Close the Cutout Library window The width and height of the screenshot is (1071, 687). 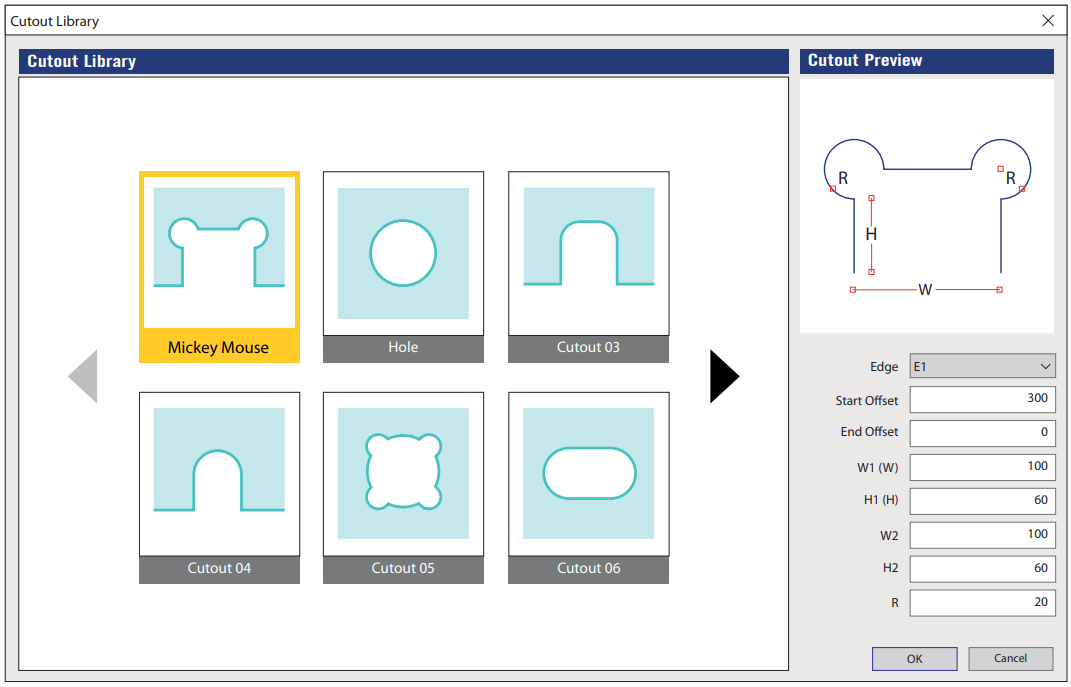pyautogui.click(x=1048, y=20)
